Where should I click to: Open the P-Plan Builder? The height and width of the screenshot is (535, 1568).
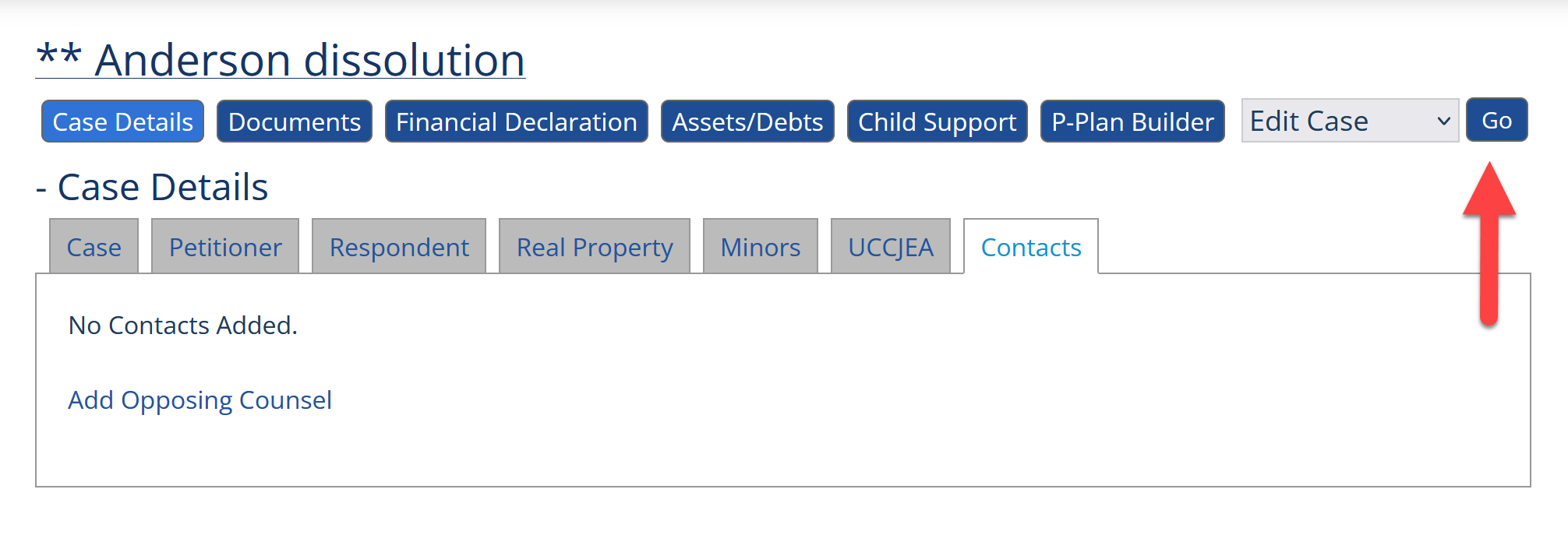coord(1132,121)
